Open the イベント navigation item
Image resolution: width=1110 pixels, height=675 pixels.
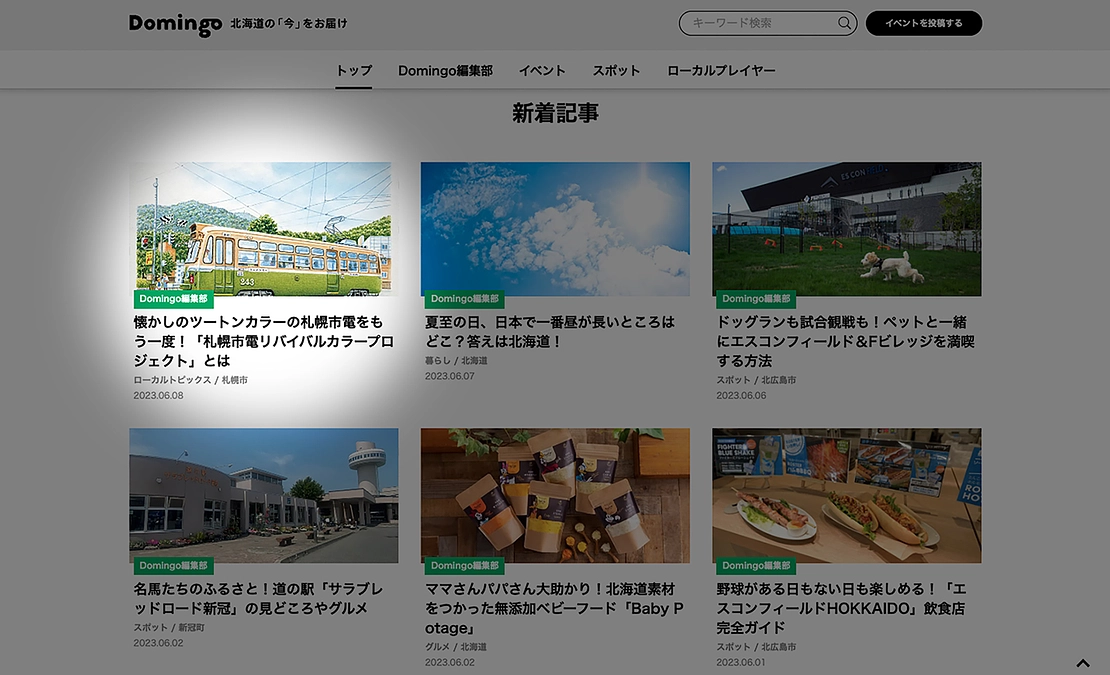pyautogui.click(x=542, y=70)
